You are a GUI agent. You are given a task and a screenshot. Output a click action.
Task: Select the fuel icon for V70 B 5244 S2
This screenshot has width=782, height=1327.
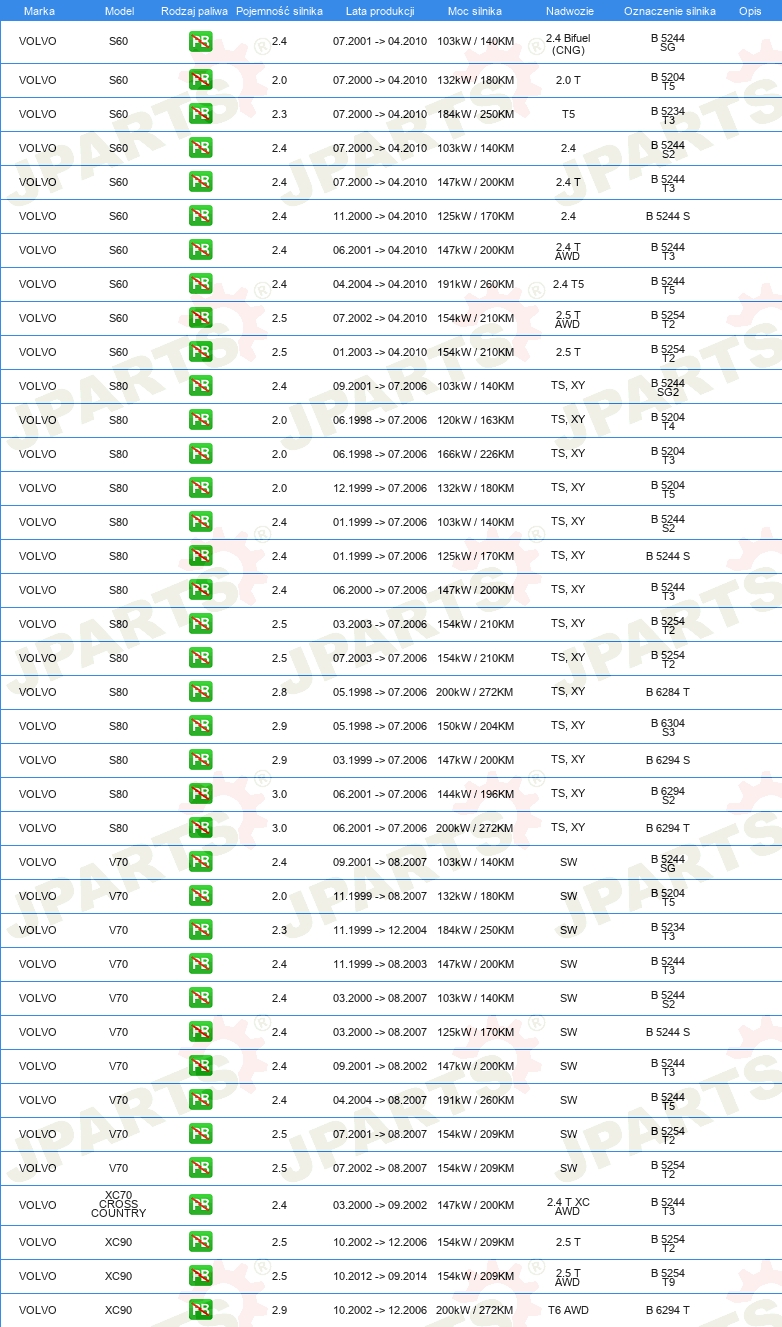pos(200,998)
